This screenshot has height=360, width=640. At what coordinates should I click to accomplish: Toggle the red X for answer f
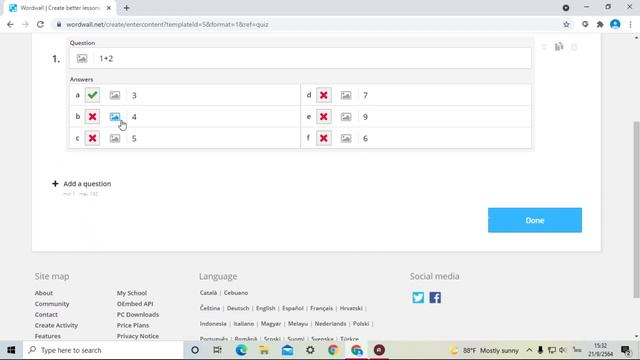pos(324,138)
